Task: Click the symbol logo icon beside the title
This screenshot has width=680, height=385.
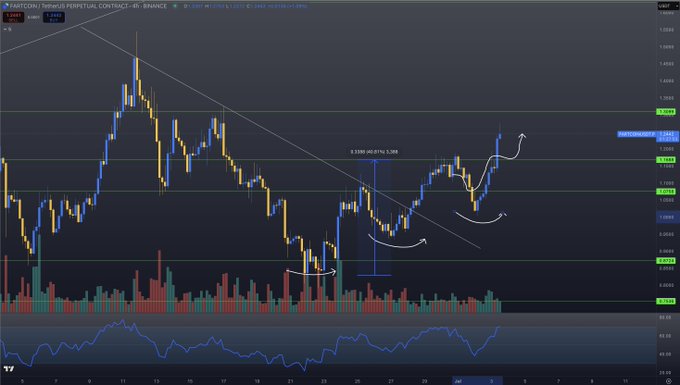Action: [x=5, y=6]
